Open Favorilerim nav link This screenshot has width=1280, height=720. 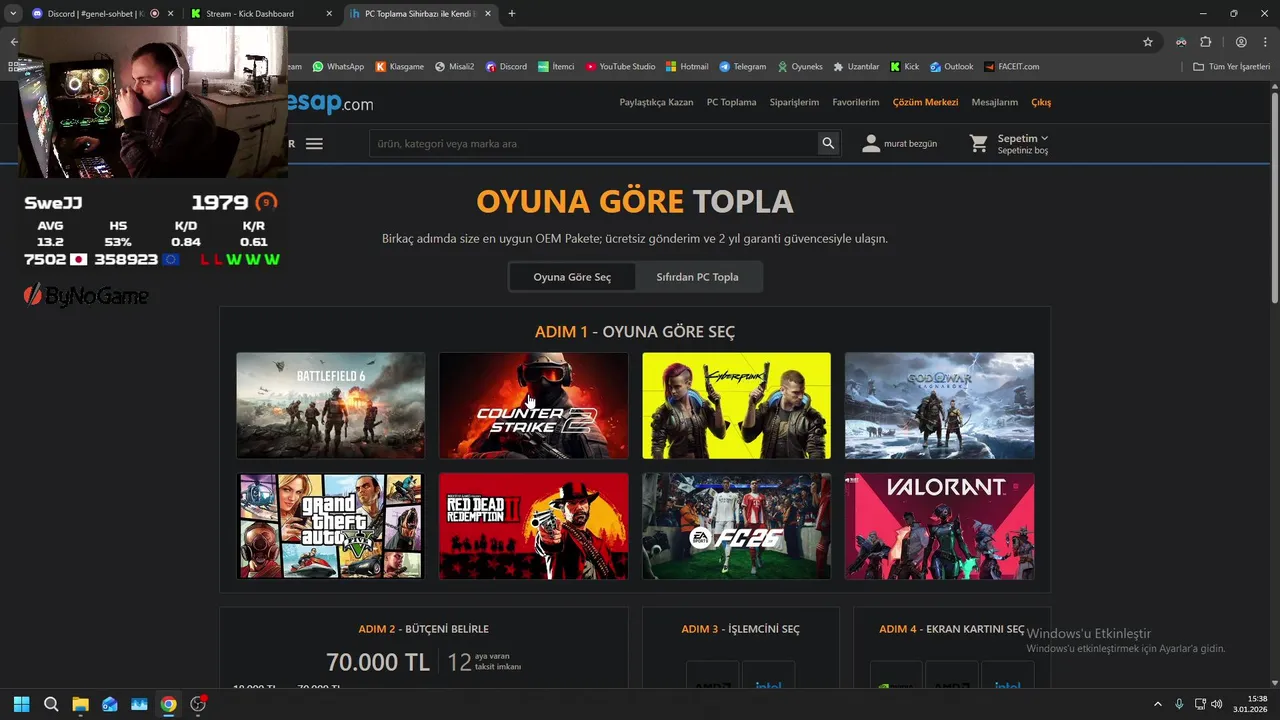point(856,102)
